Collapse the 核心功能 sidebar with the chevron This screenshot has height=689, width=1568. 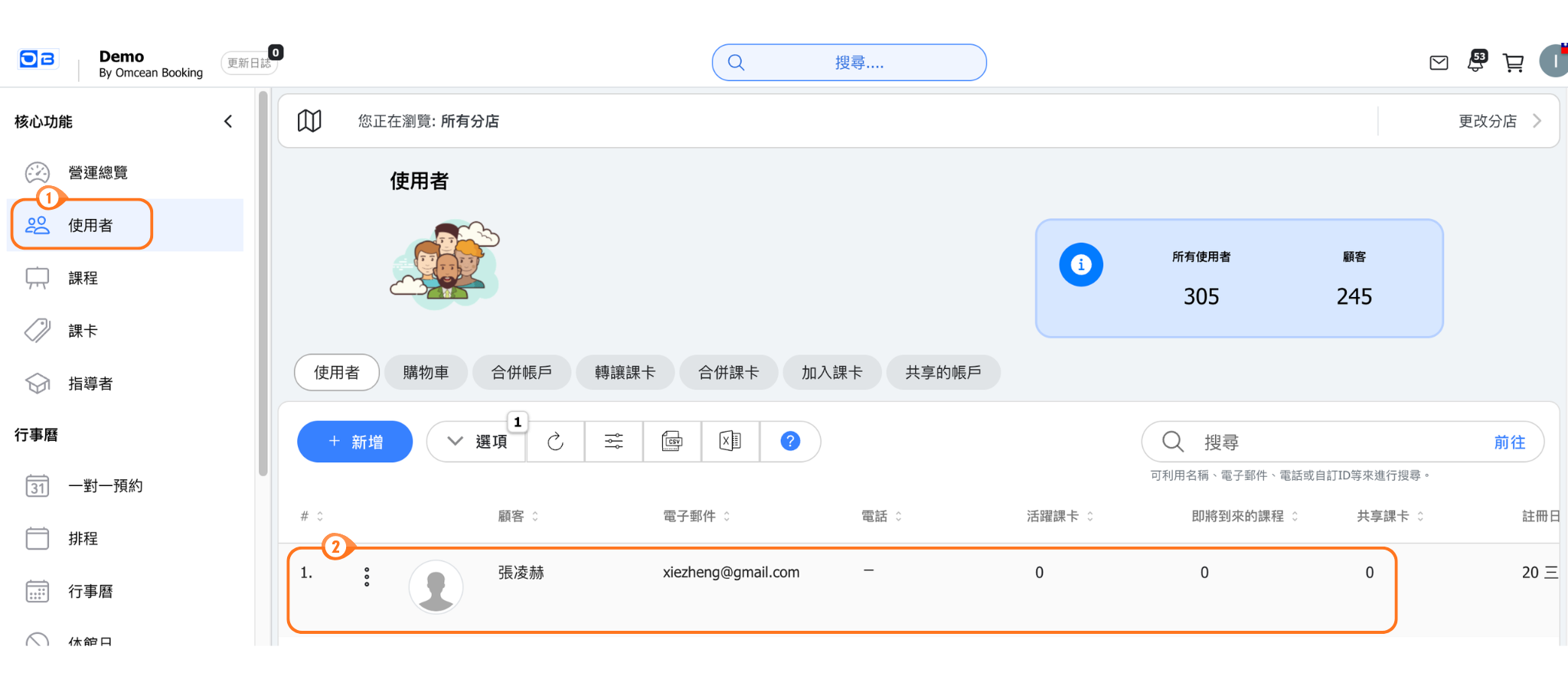[228, 122]
